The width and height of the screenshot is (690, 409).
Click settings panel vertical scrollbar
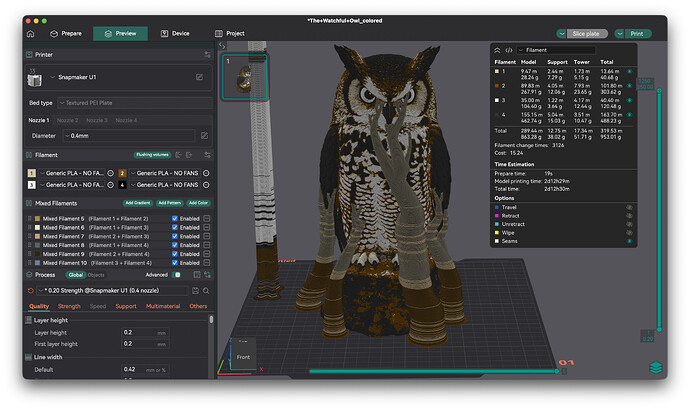click(x=211, y=320)
